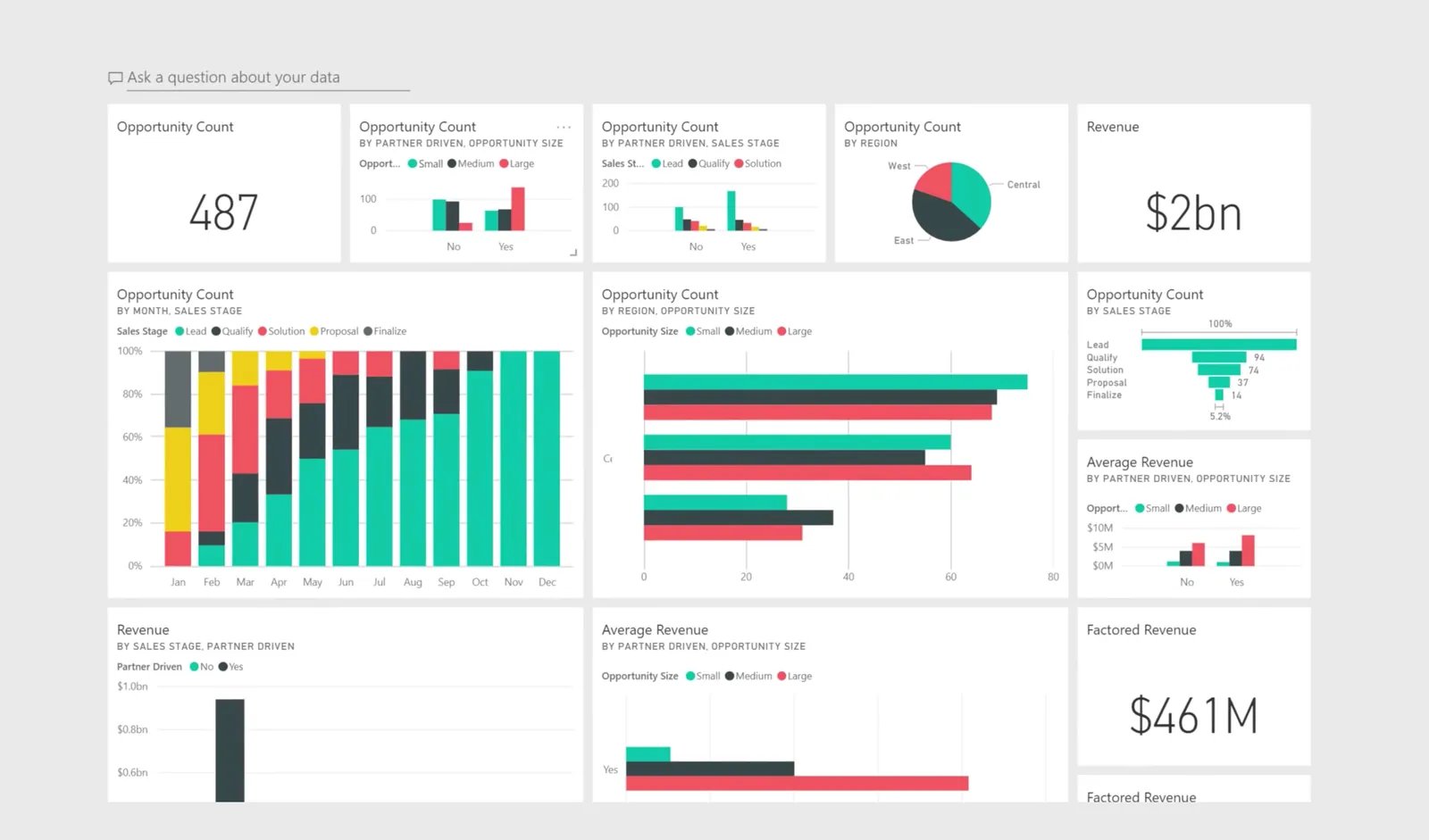The image size is (1429, 840).
Task: Click the Dec column in monthly chart
Action: (547, 458)
